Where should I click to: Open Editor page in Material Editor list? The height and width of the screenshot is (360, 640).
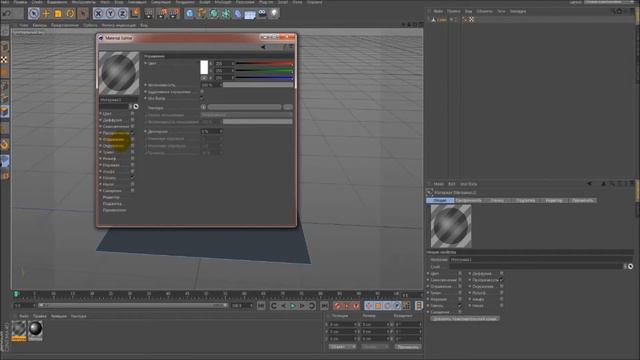(111, 197)
